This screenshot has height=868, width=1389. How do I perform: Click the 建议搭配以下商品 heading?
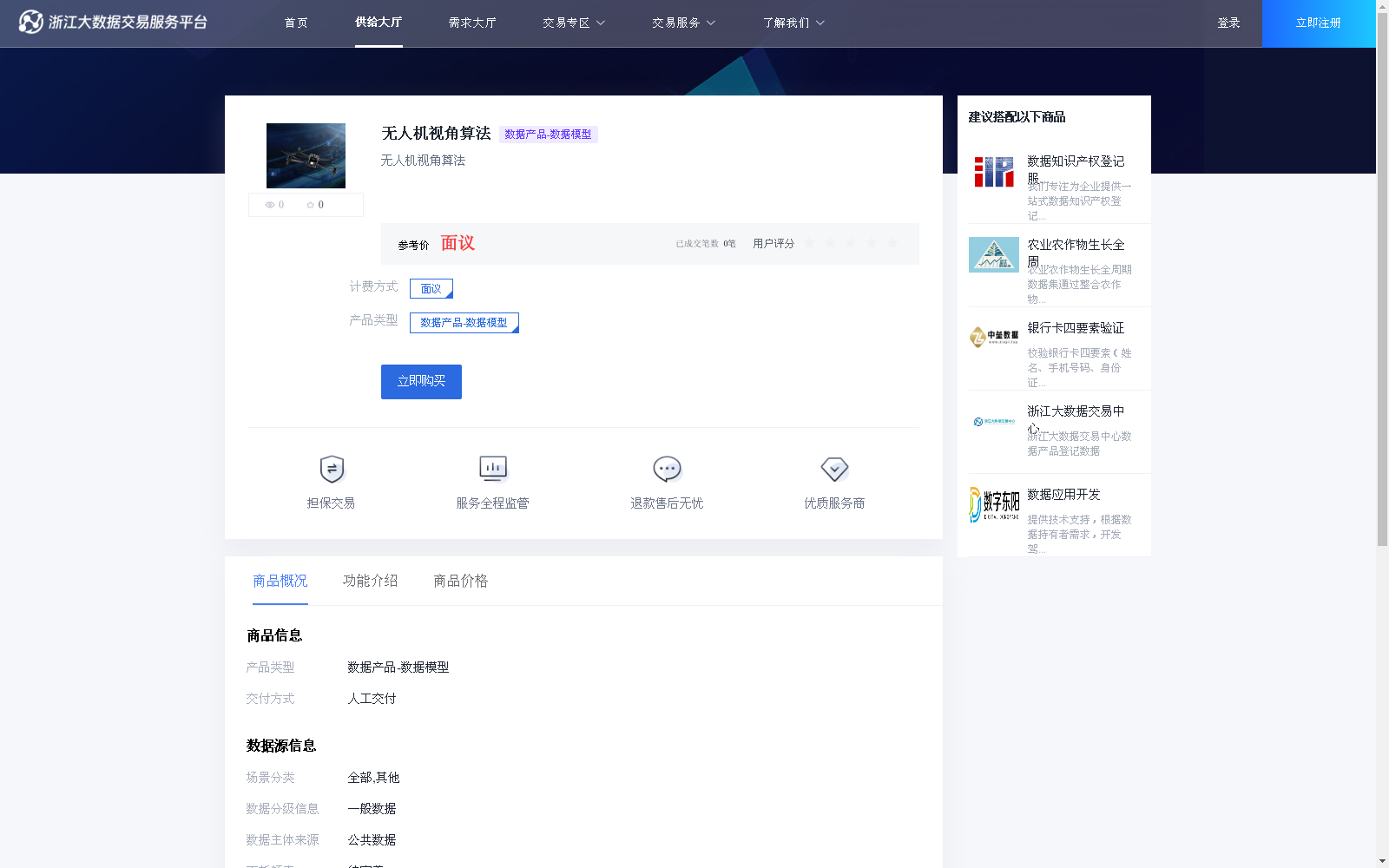tap(1017, 117)
